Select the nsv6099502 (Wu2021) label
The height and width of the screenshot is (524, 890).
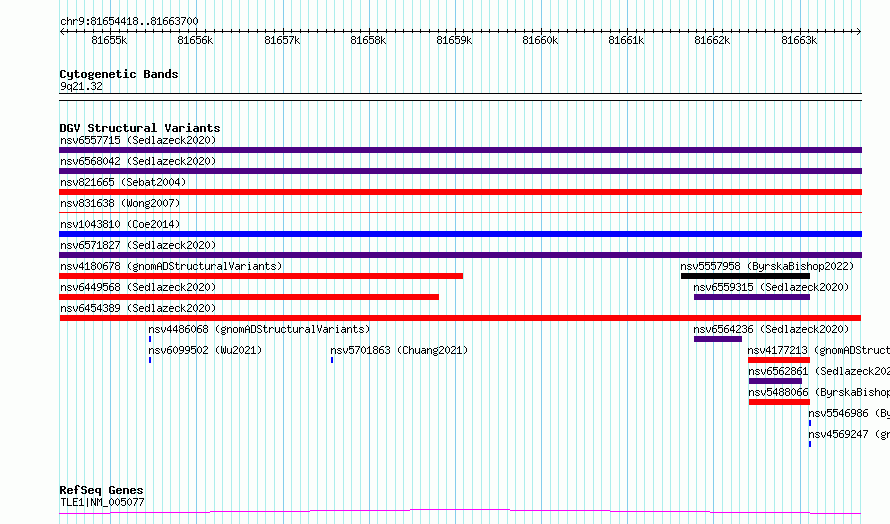click(x=205, y=350)
